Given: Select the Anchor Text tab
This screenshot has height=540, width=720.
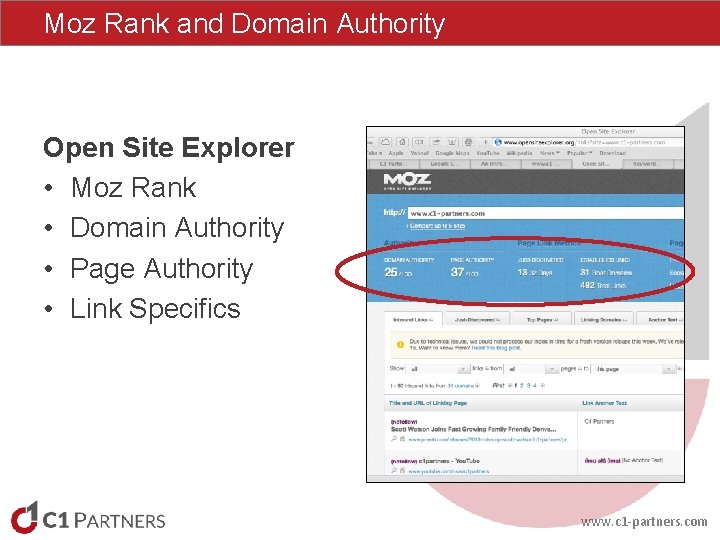Looking at the screenshot, I should click(661, 320).
